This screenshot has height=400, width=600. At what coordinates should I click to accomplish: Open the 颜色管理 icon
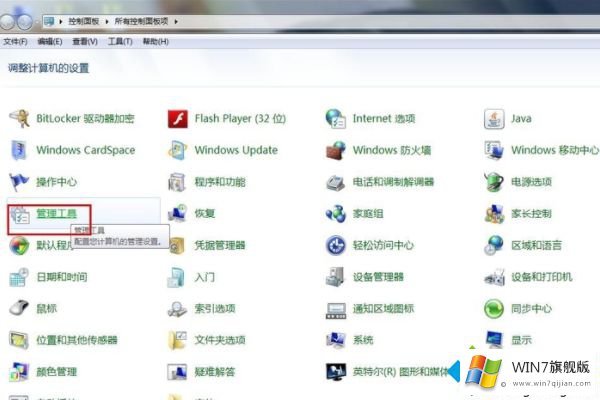pyautogui.click(x=19, y=372)
